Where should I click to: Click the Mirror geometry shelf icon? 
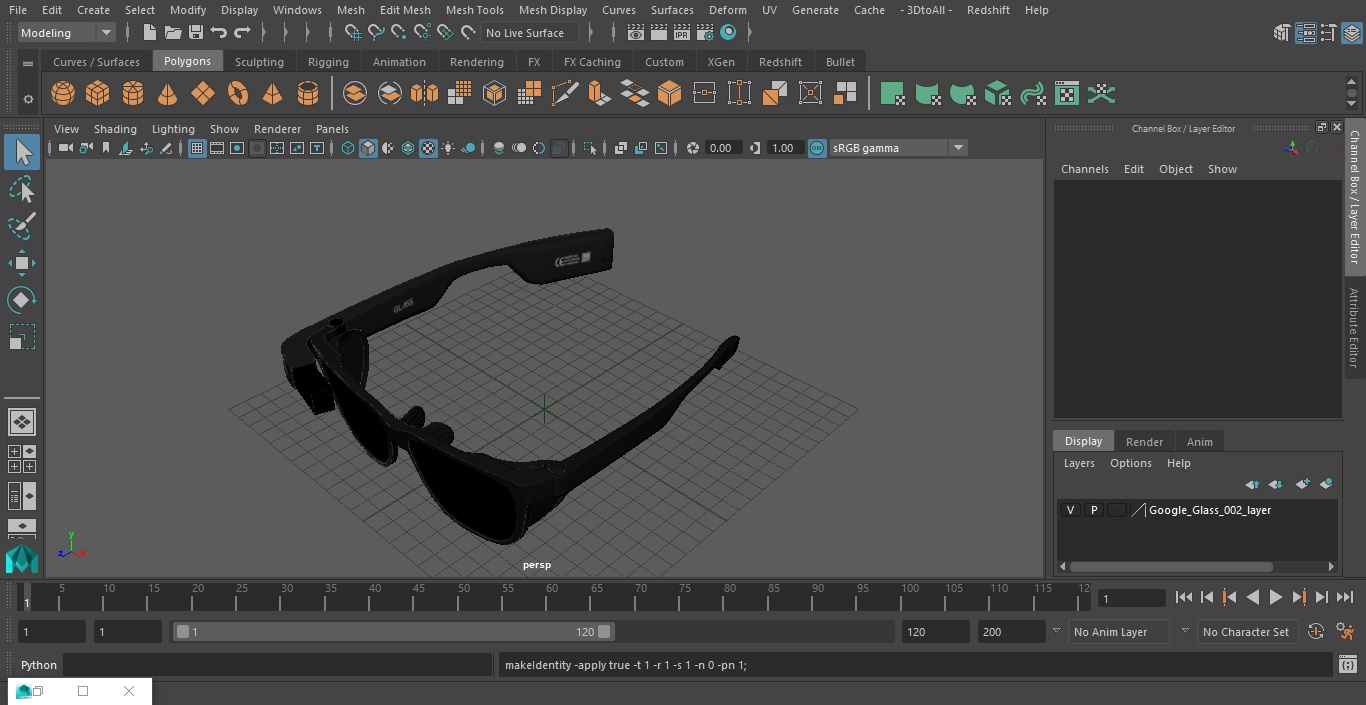[425, 94]
